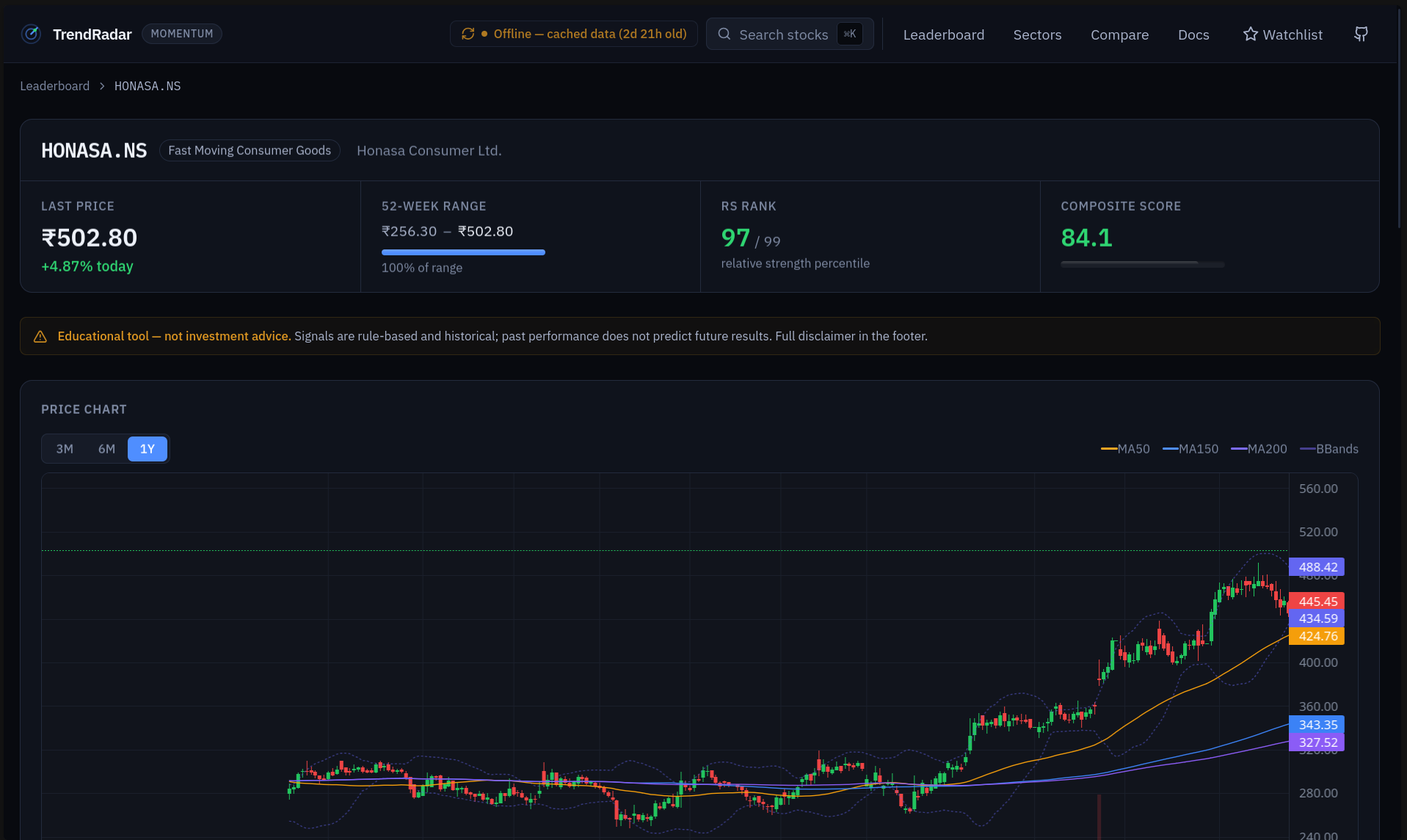Click the 52-week range progress bar

[463, 252]
